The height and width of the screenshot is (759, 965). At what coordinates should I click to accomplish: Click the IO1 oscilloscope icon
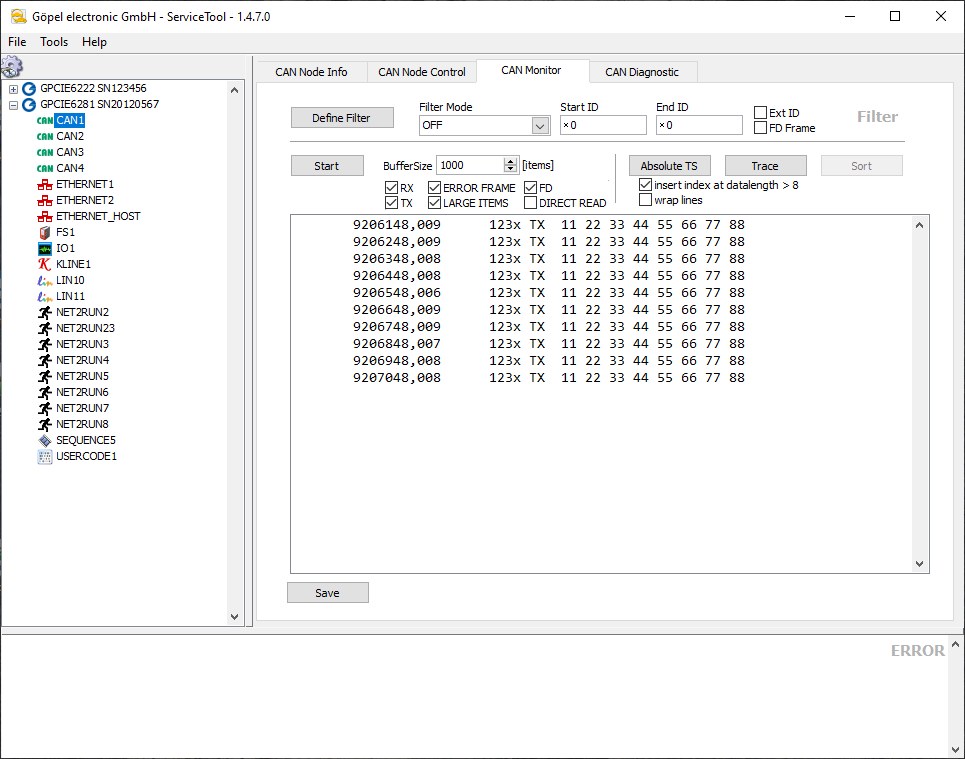coord(45,249)
